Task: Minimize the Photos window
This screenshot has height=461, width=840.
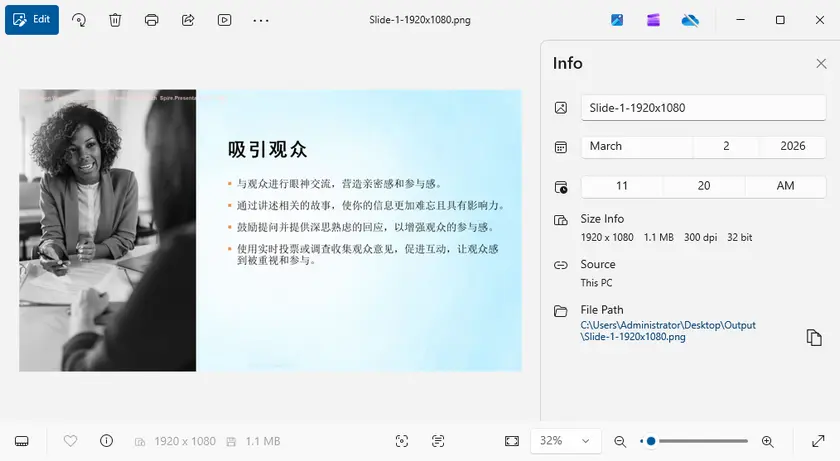Action: [740, 20]
